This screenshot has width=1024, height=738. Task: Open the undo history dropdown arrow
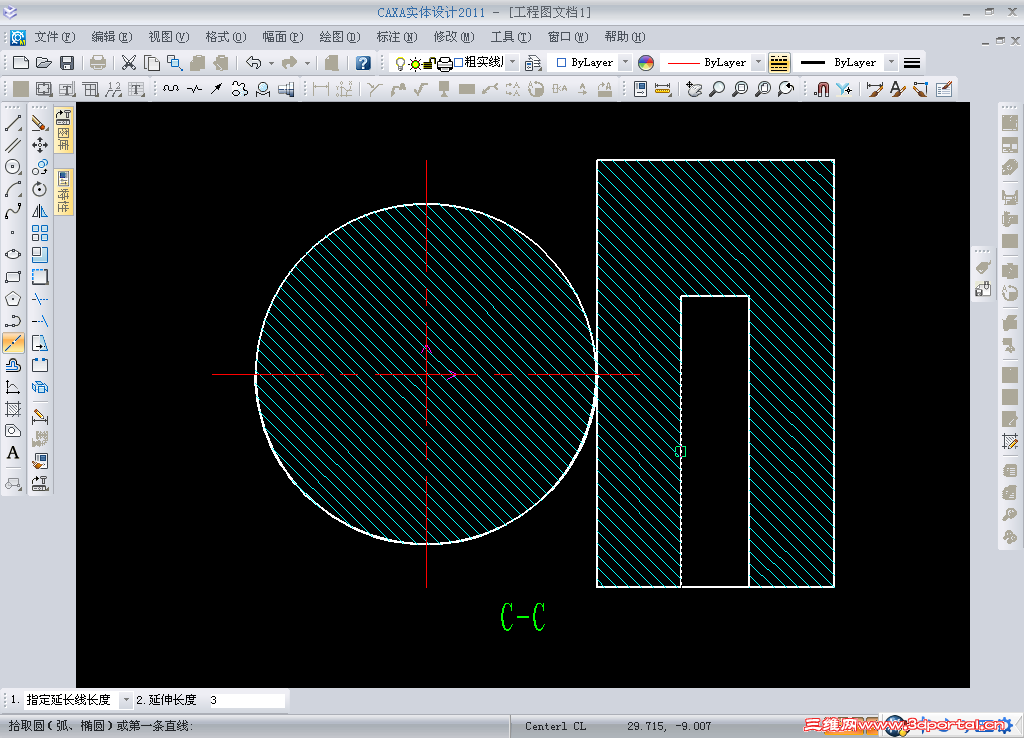(271, 63)
